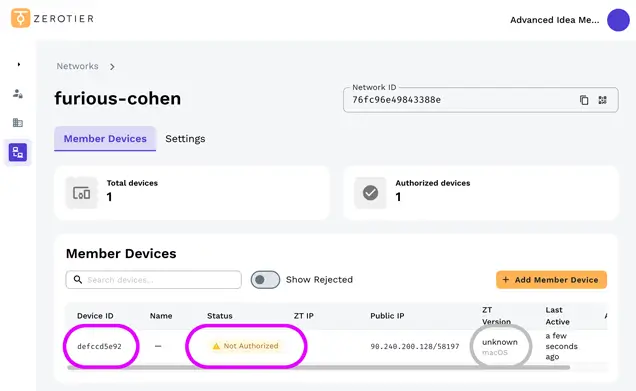This screenshot has height=391, width=636.
Task: Click the ZT Version column header
Action: coord(496,316)
